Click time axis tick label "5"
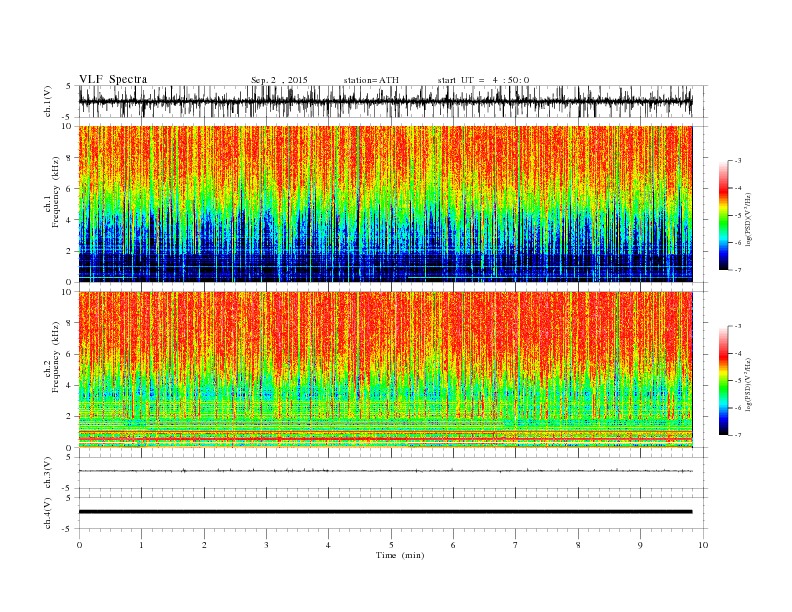Viewport: 792px width, 612px height. tap(391, 545)
